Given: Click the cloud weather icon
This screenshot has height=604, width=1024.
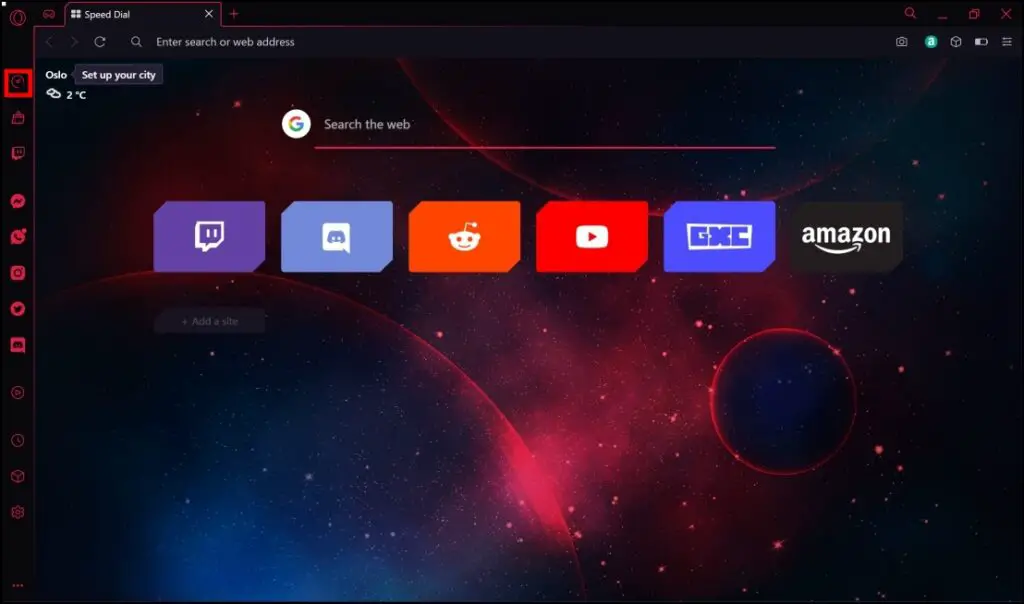Looking at the screenshot, I should point(54,94).
